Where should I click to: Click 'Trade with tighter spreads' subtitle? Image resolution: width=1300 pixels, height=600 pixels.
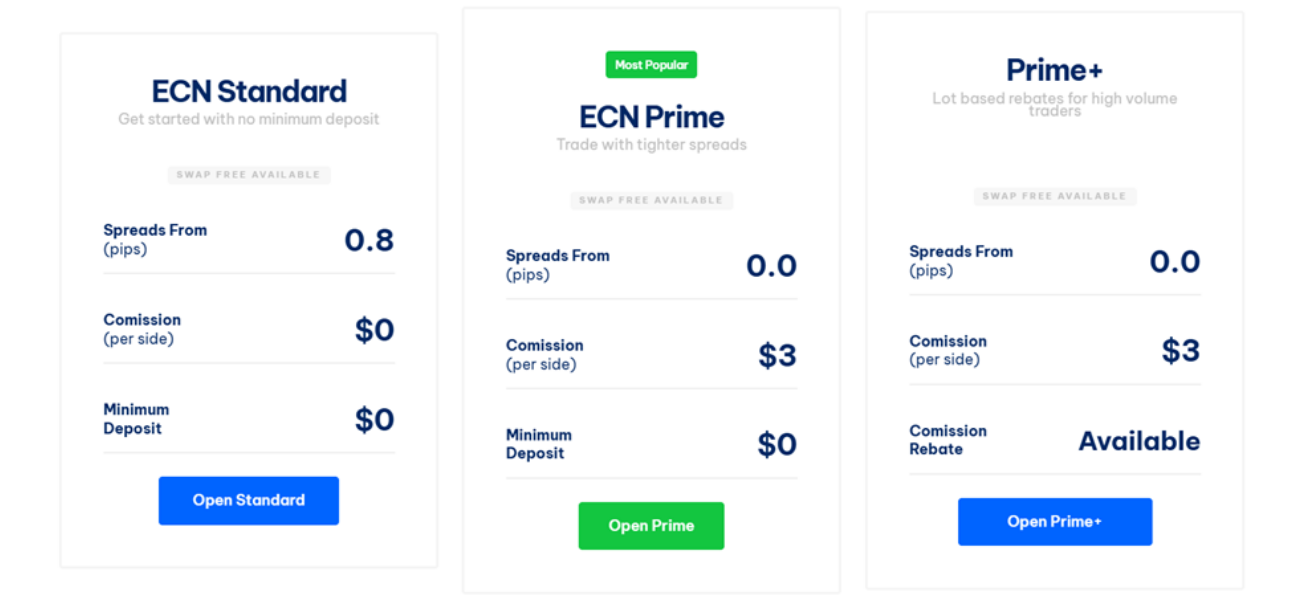point(651,145)
